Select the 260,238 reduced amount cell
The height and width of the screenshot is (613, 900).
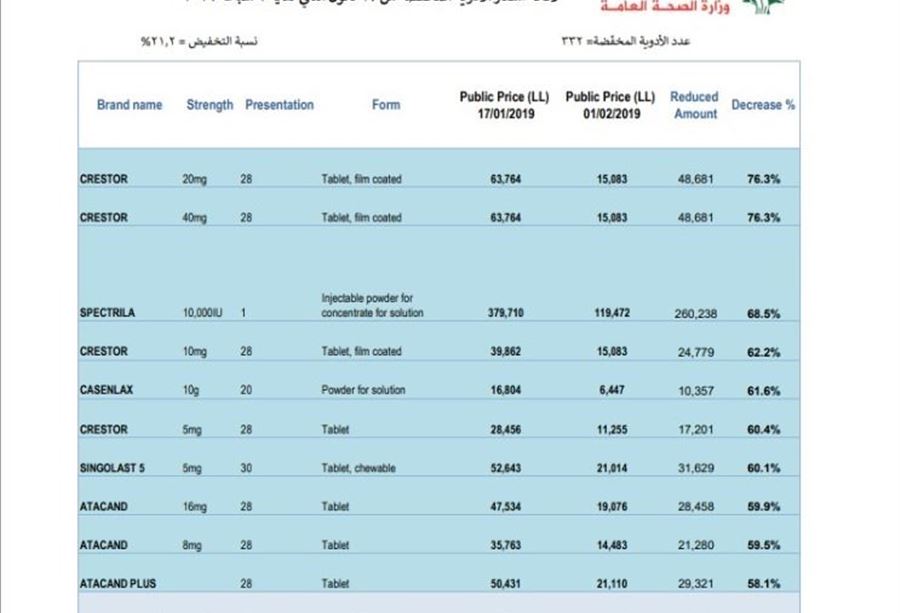pos(695,313)
